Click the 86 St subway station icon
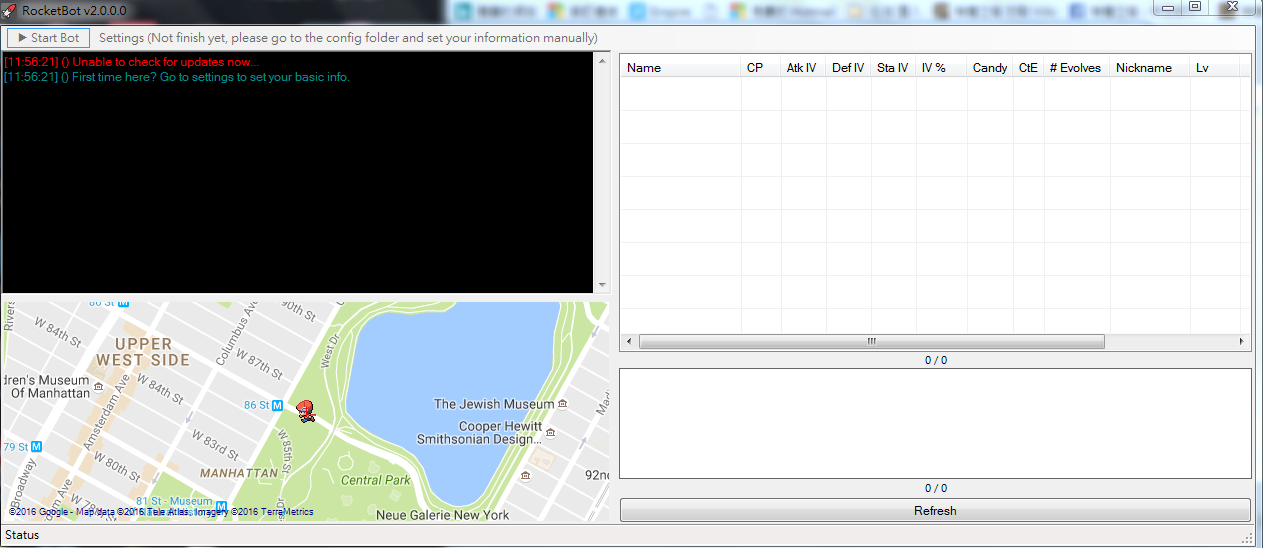1263x548 pixels. (x=277, y=405)
